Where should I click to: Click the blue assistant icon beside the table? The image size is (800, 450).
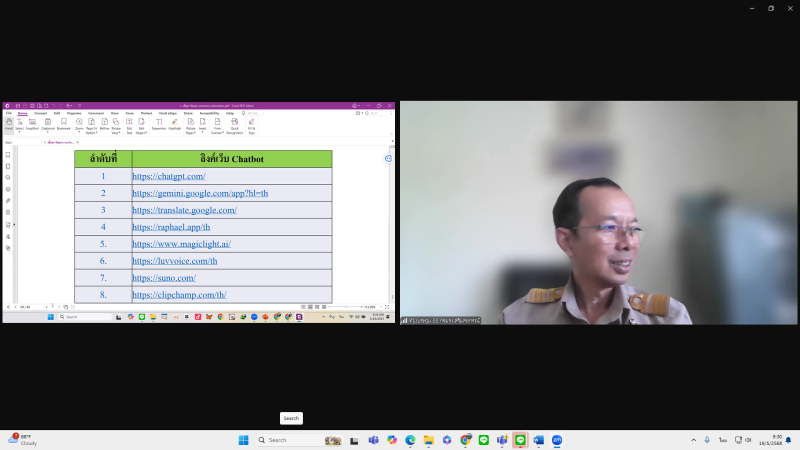click(x=388, y=159)
